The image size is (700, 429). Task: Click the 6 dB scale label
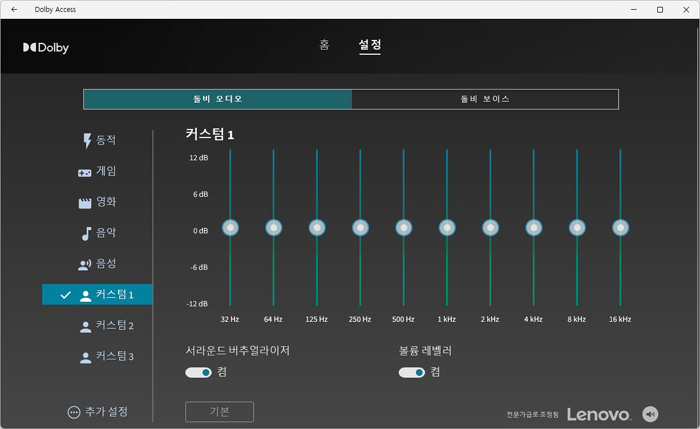pyautogui.click(x=200, y=194)
